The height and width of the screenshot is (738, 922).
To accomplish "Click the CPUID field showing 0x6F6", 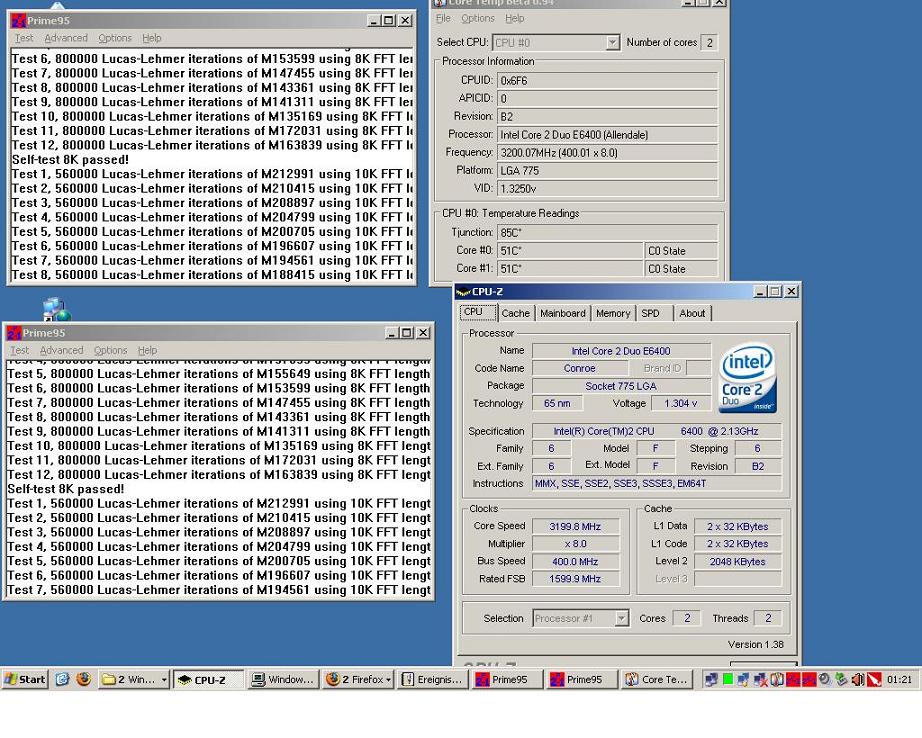I will pos(607,81).
